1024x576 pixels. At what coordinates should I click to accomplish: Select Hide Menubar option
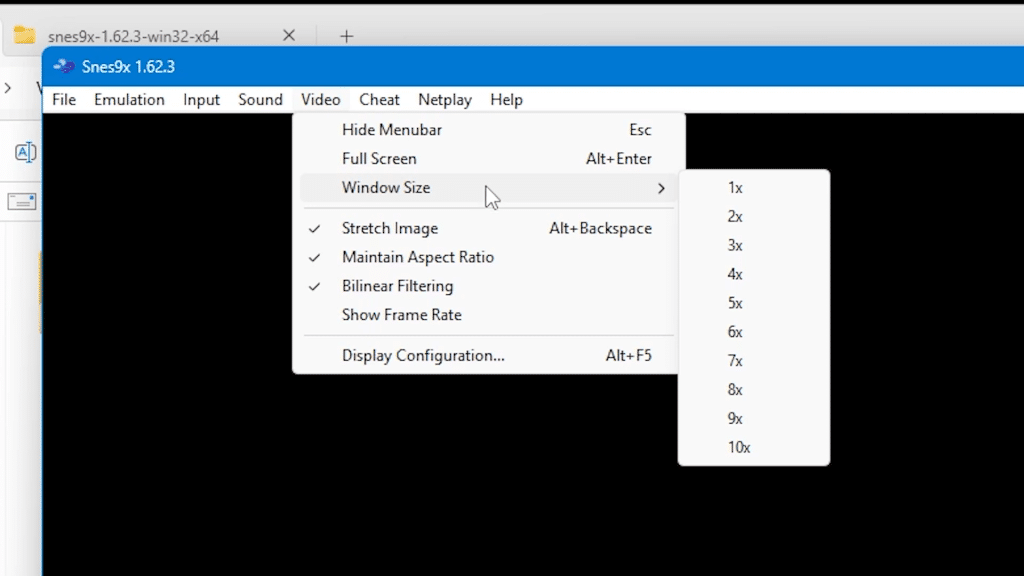click(488, 130)
